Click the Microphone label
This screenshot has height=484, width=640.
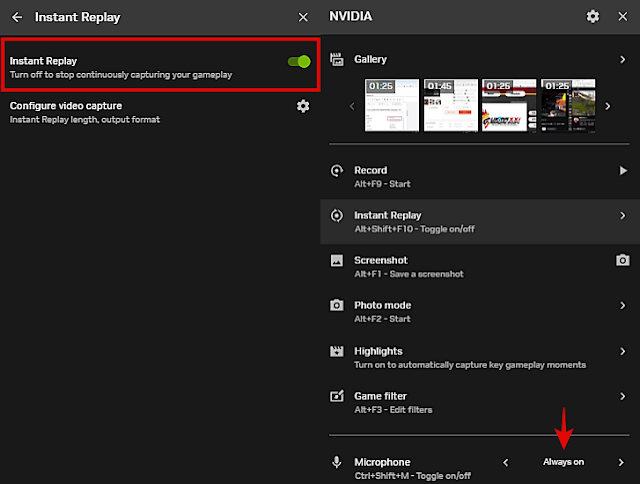[382, 462]
